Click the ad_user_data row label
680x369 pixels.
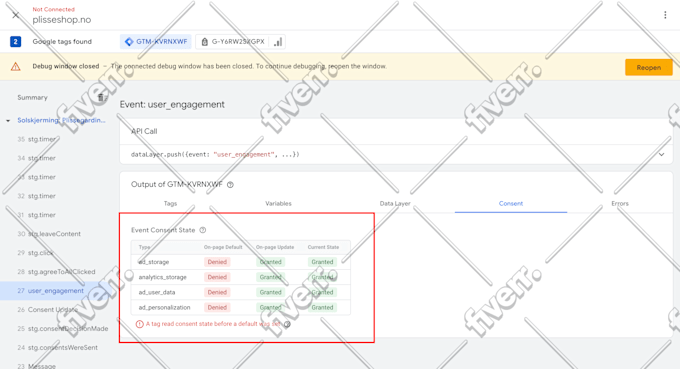click(157, 292)
